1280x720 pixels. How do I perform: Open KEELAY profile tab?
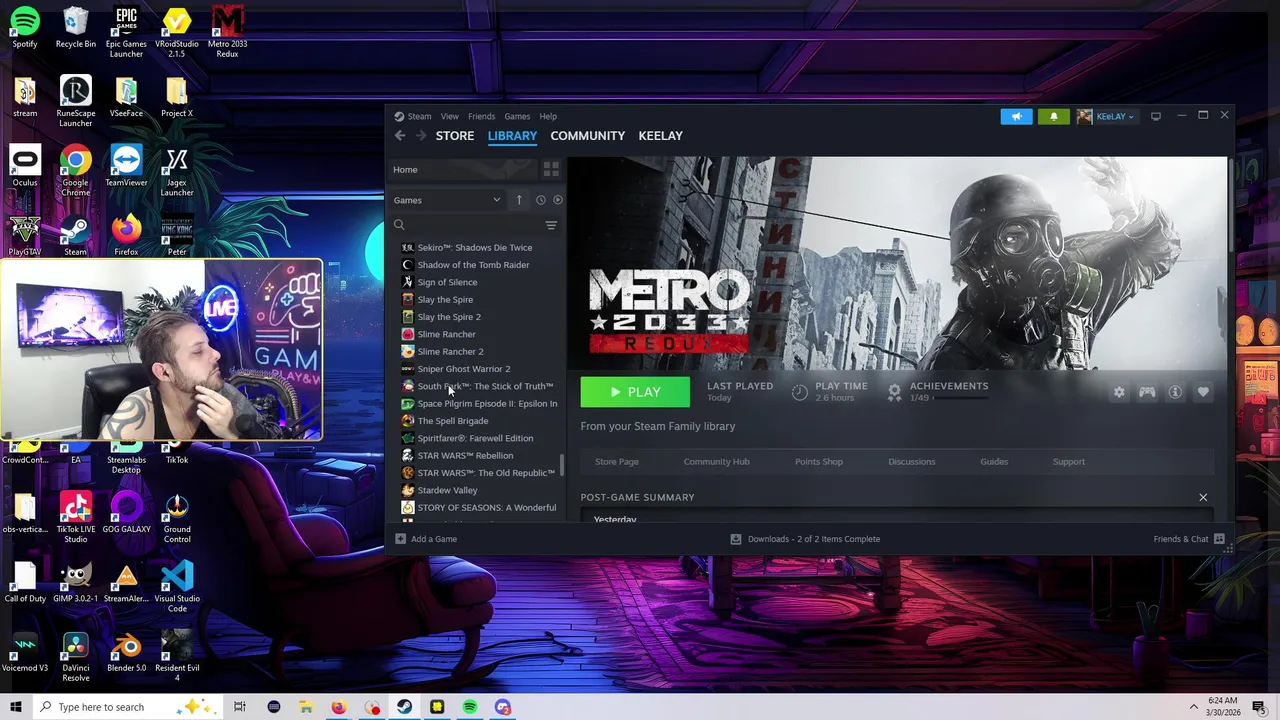click(660, 136)
